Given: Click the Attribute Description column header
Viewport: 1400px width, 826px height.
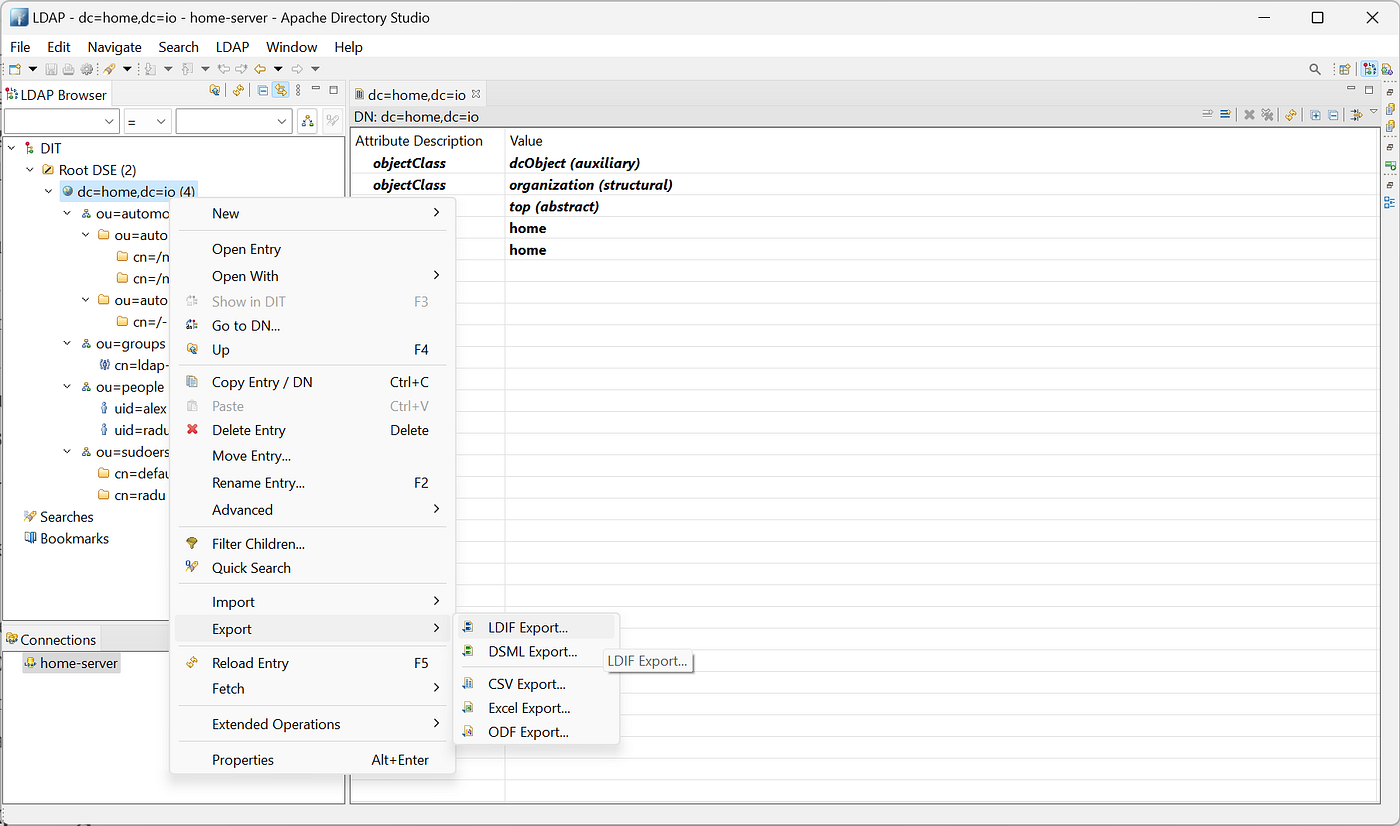Looking at the screenshot, I should [419, 141].
